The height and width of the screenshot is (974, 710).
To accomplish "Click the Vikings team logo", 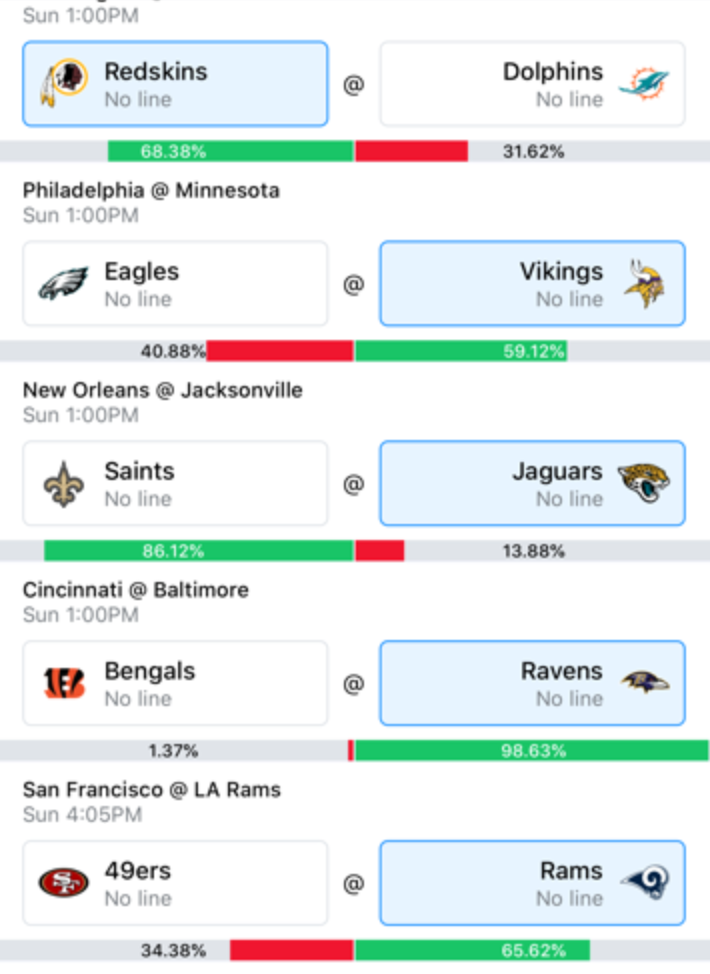I will tap(645, 284).
